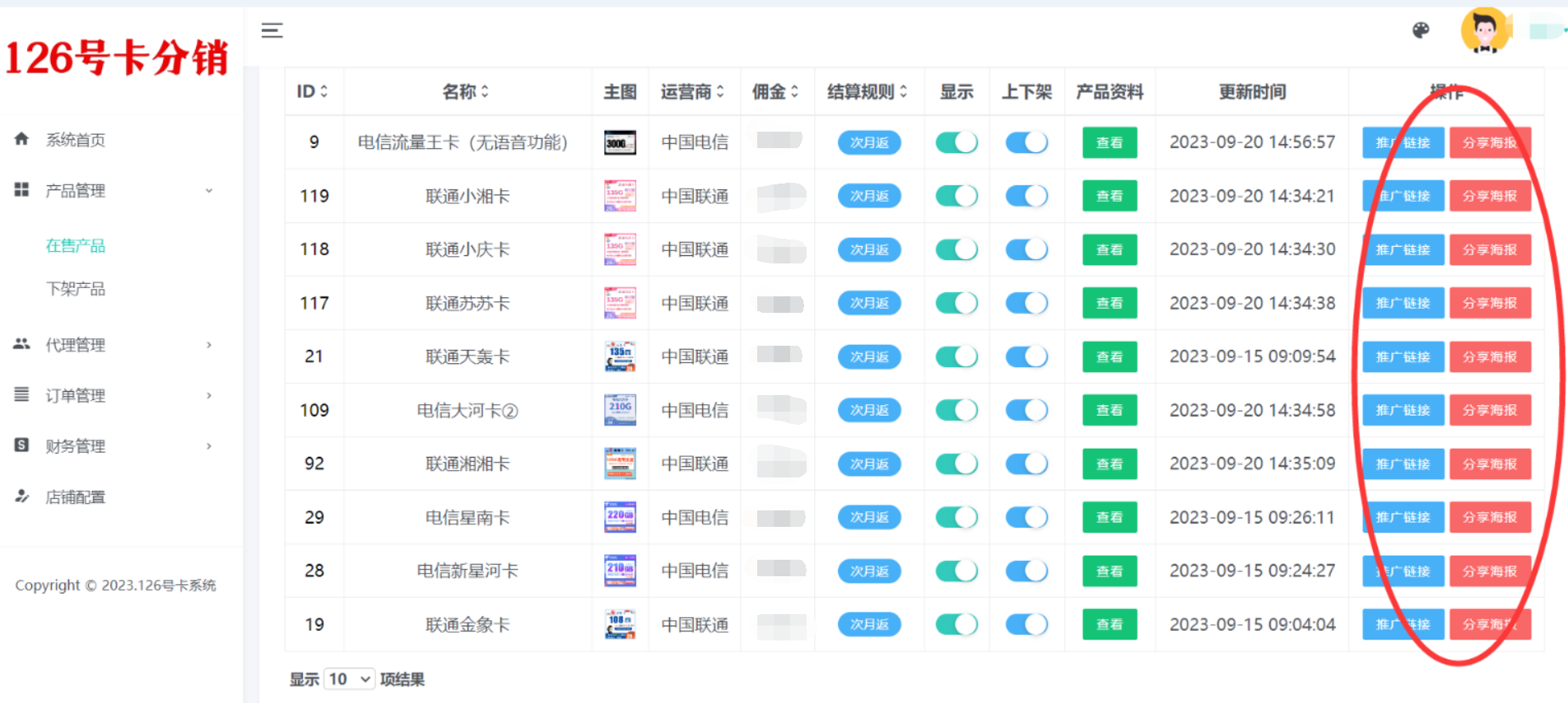Open main image thumbnail for 联通小湘卡

click(620, 196)
